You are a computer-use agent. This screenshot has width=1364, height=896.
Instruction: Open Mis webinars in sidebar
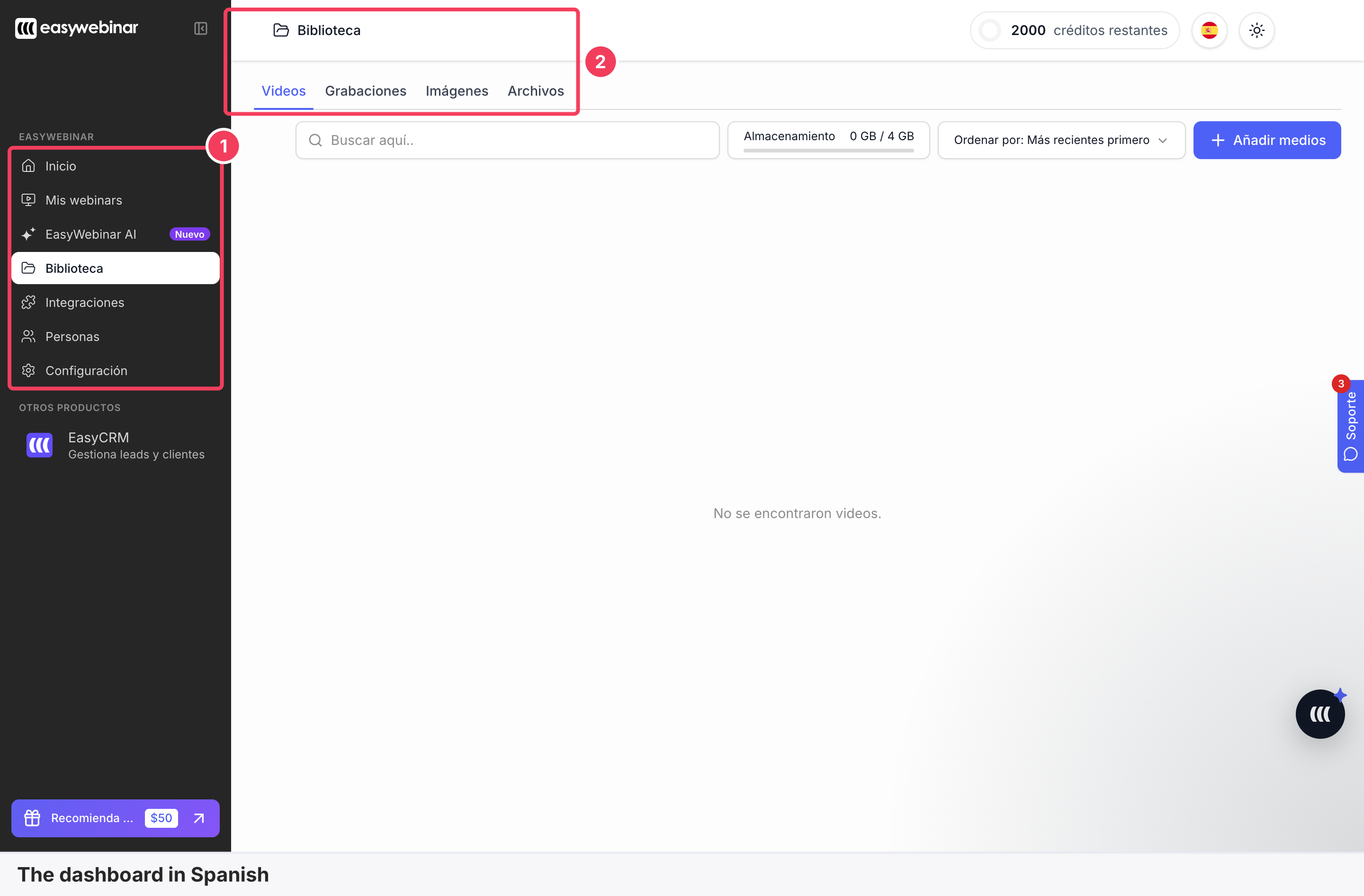[x=115, y=200]
